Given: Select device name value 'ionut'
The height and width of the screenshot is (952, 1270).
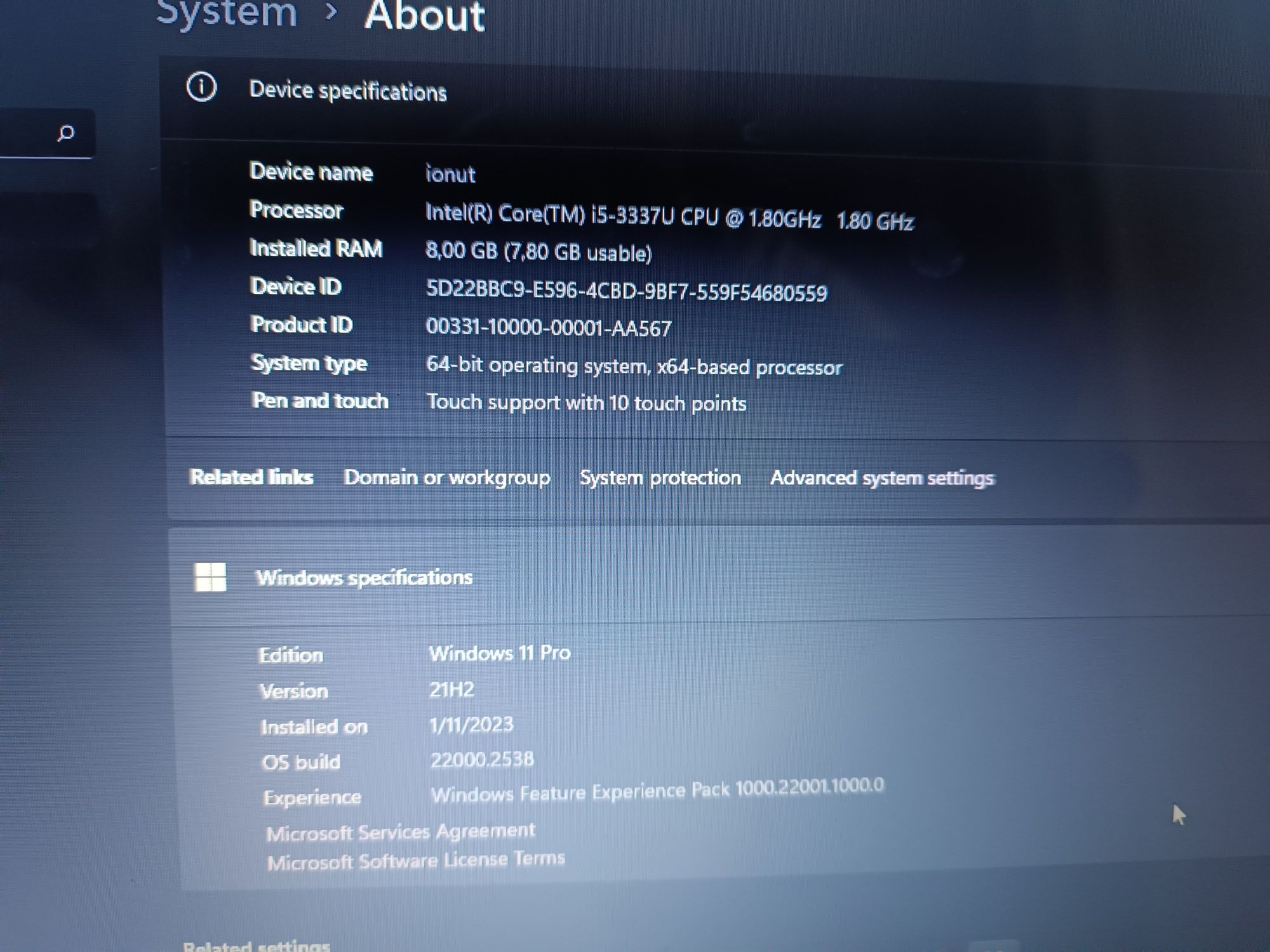Looking at the screenshot, I should point(450,174).
